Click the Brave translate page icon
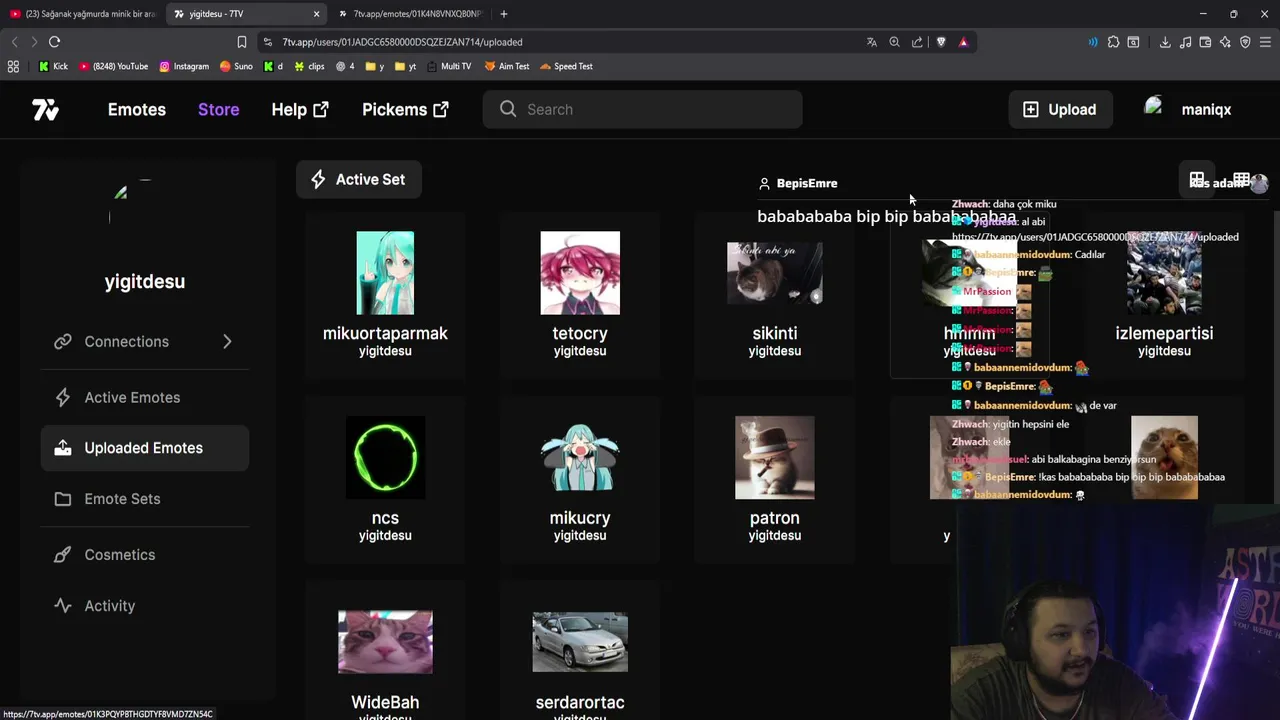 (872, 42)
